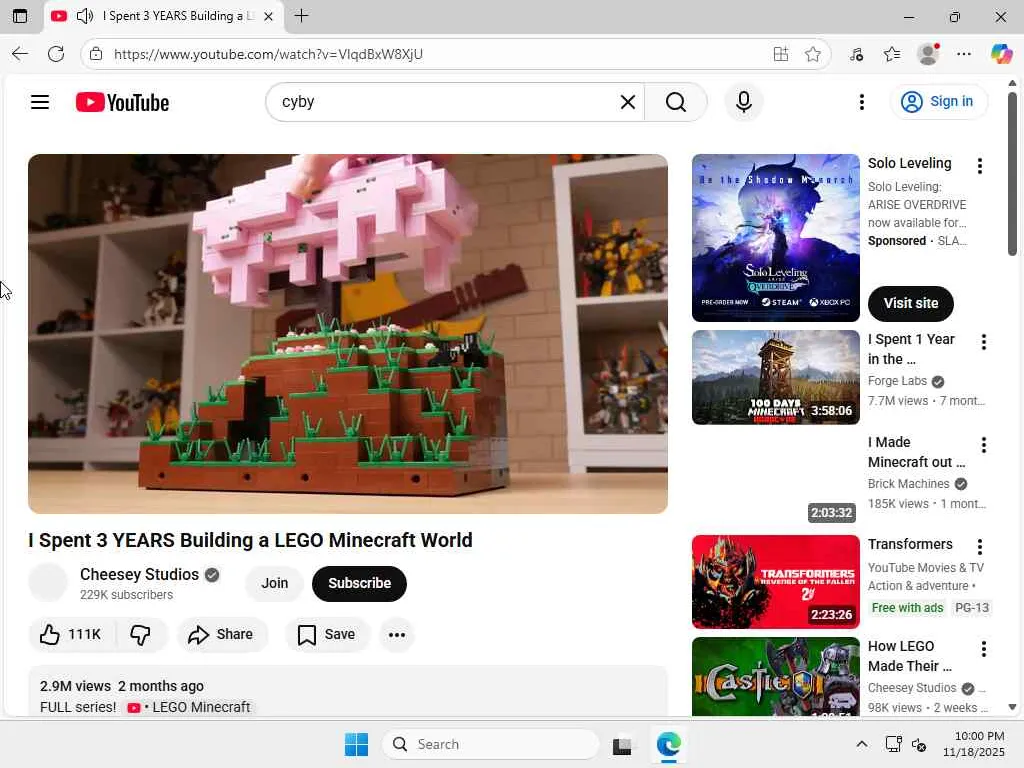Open the YouTube hamburger guide menu
Viewport: 1024px width, 768px height.
pos(40,102)
